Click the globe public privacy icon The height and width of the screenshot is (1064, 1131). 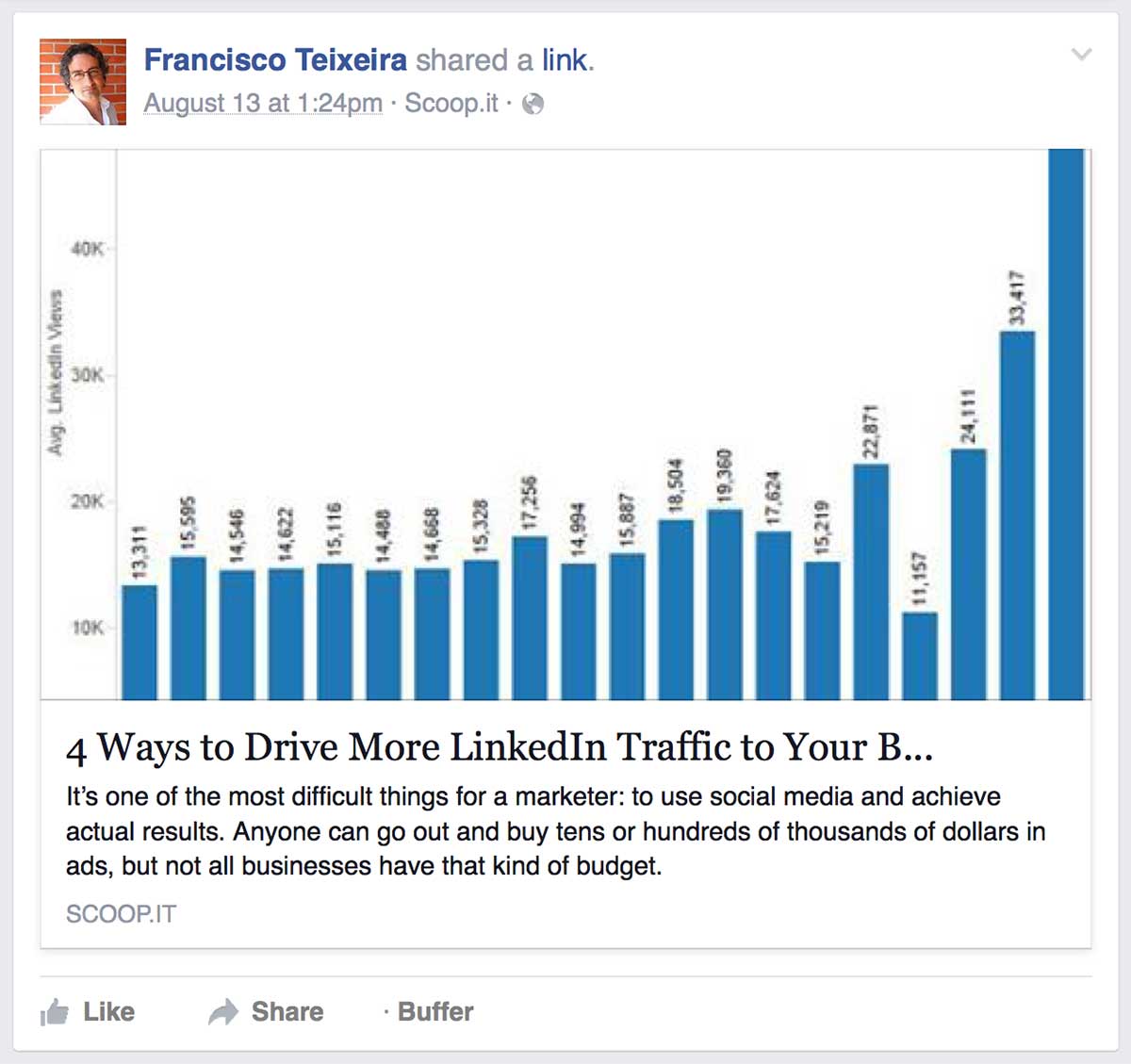coord(533,104)
